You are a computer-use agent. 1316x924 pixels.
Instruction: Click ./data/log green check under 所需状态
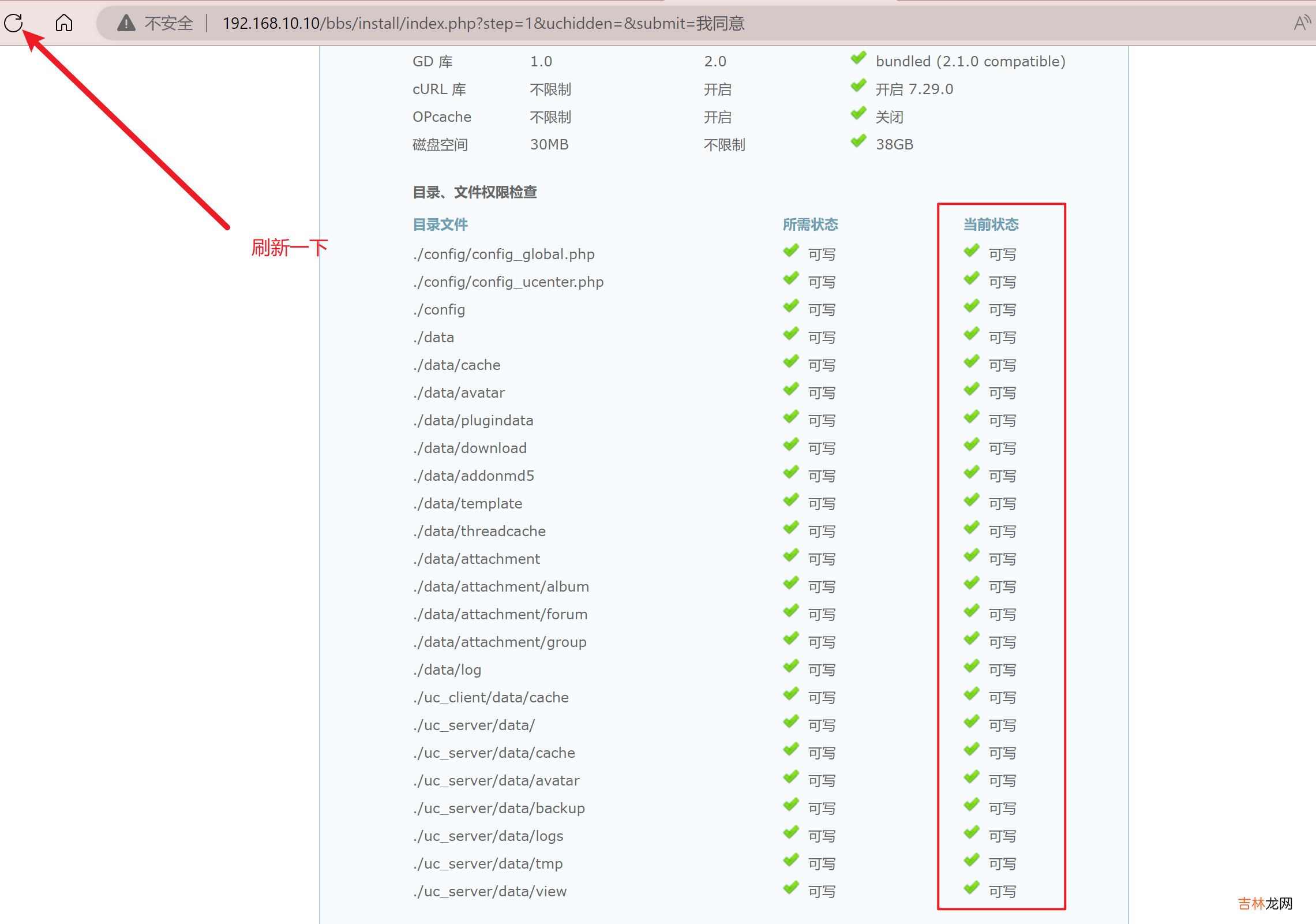pos(791,667)
